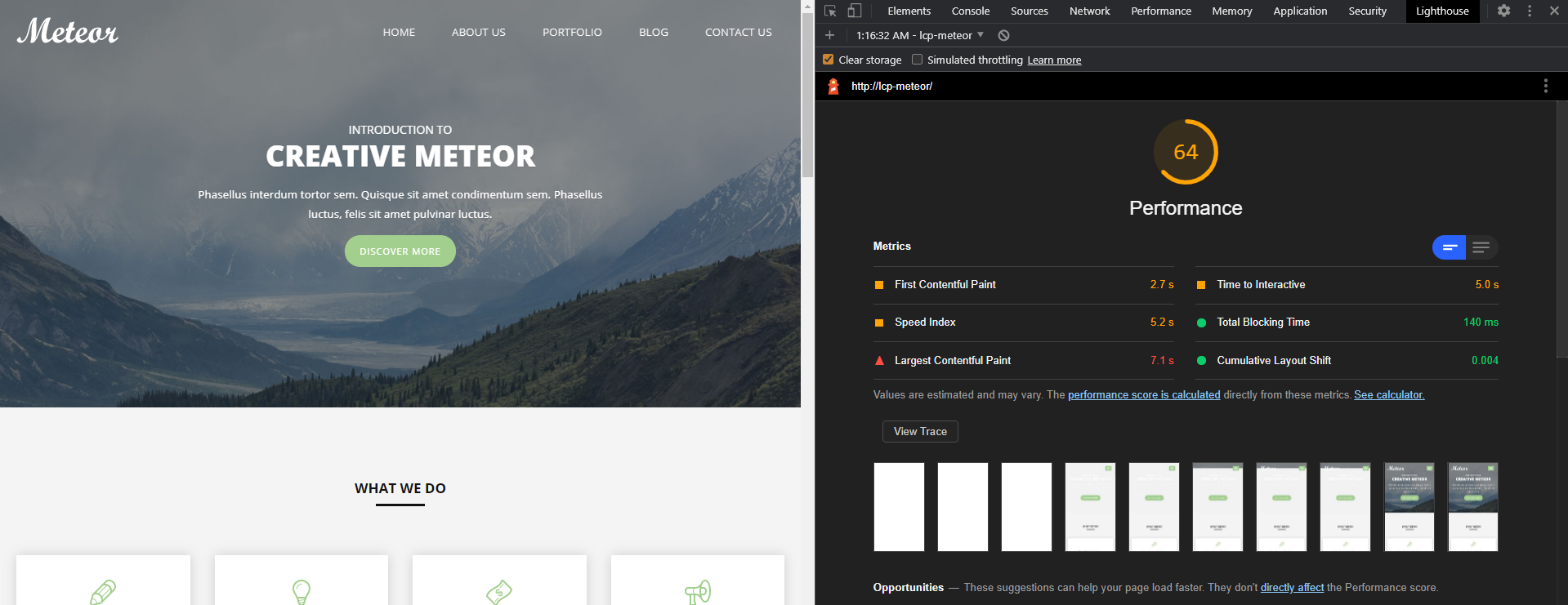Open DevTools three-dot customize menu
This screenshot has width=1568, height=605.
tap(1530, 11)
